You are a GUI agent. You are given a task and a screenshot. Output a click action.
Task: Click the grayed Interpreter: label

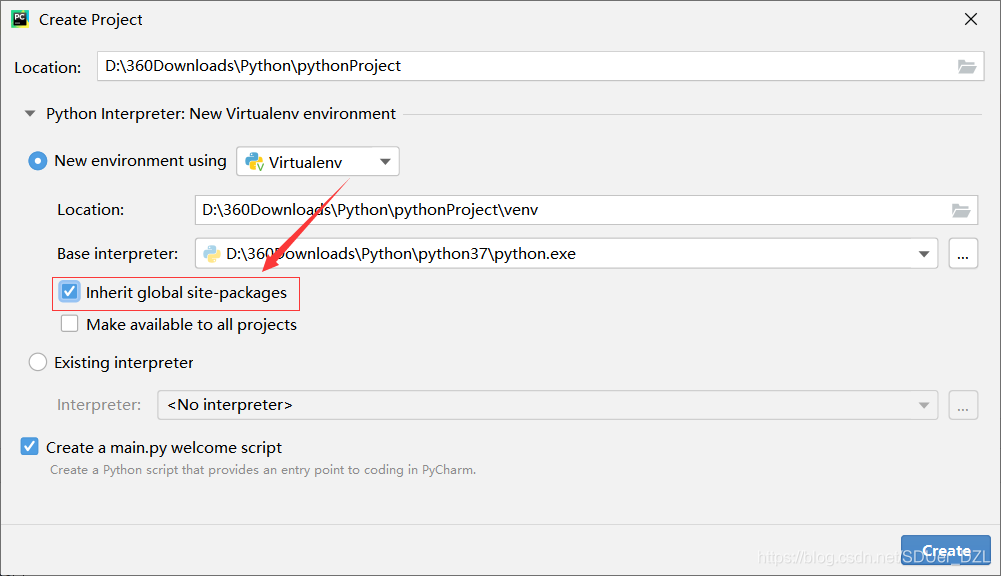(x=99, y=405)
